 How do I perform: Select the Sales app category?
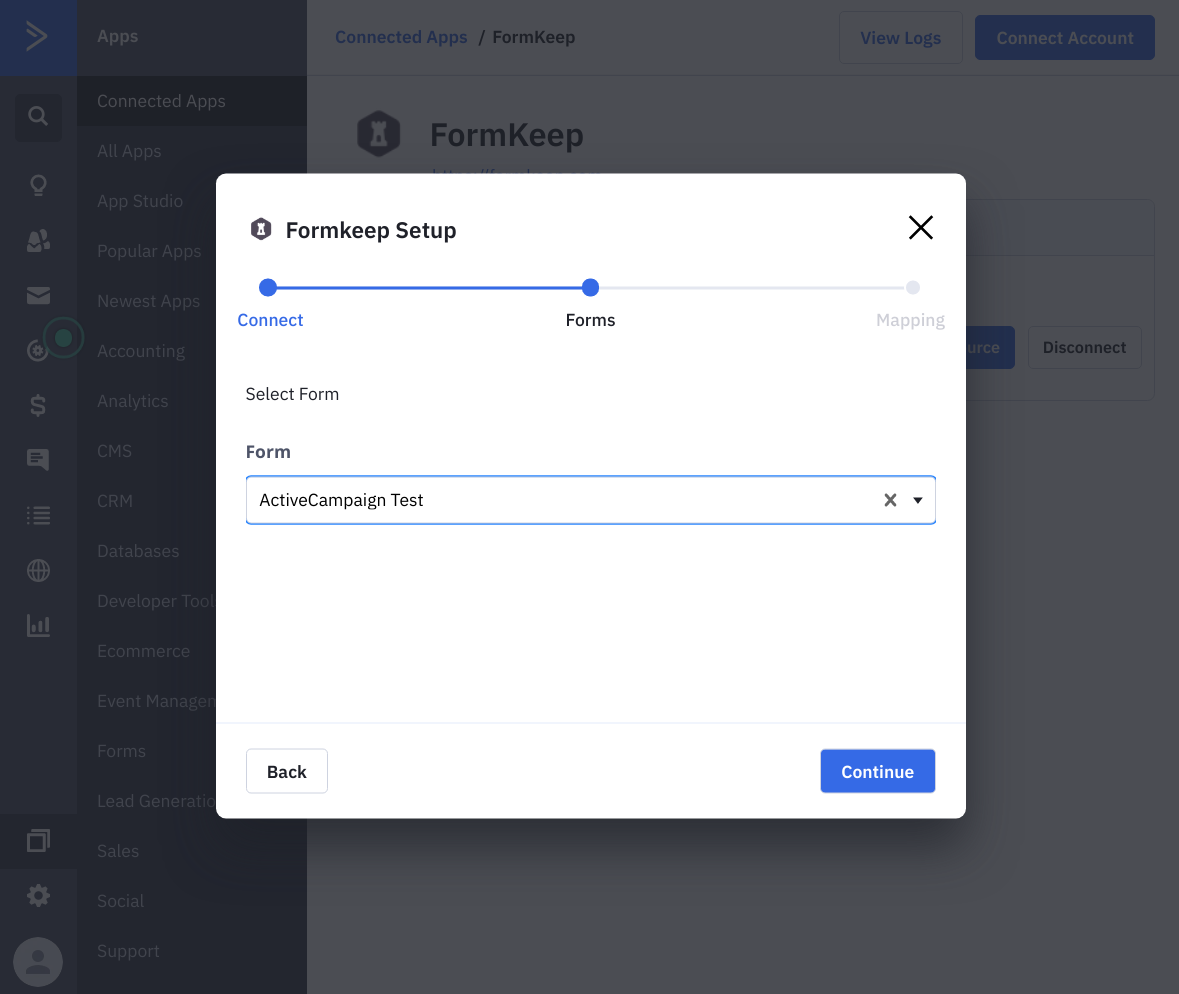pos(117,851)
